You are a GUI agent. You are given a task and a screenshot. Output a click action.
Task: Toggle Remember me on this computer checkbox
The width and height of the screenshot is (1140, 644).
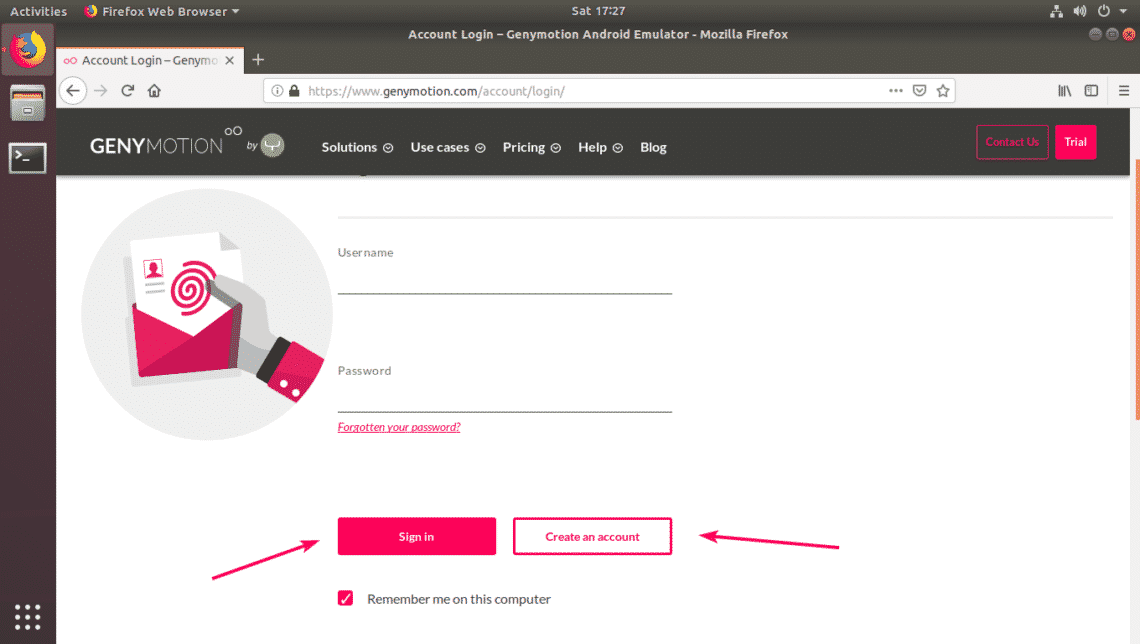[346, 599]
